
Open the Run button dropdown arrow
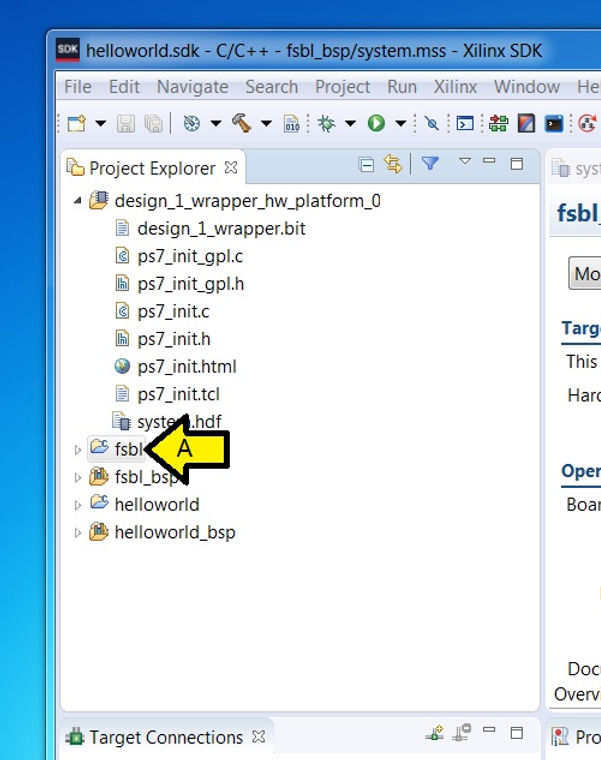click(x=400, y=124)
